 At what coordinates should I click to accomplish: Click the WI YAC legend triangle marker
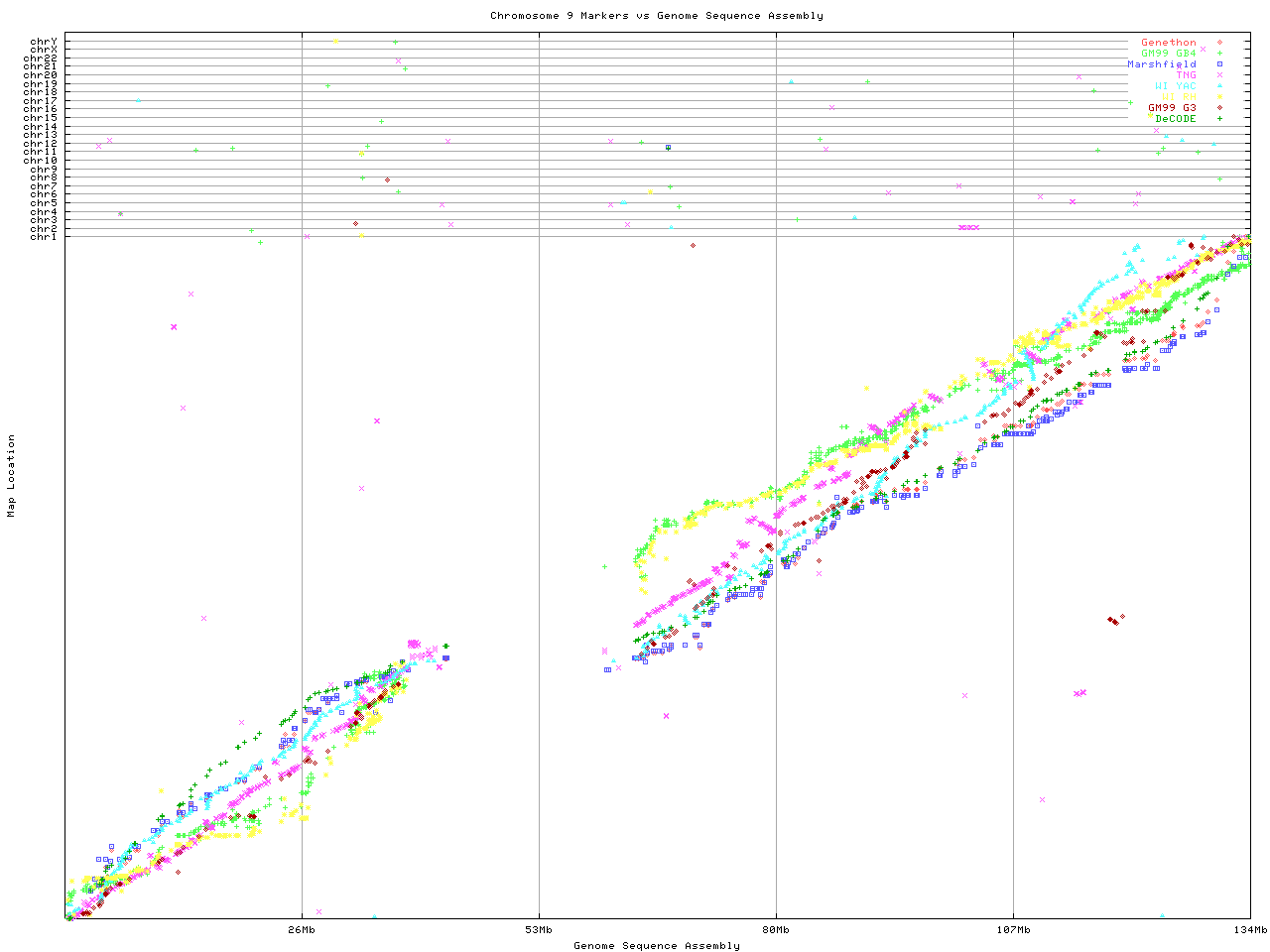click(1219, 86)
